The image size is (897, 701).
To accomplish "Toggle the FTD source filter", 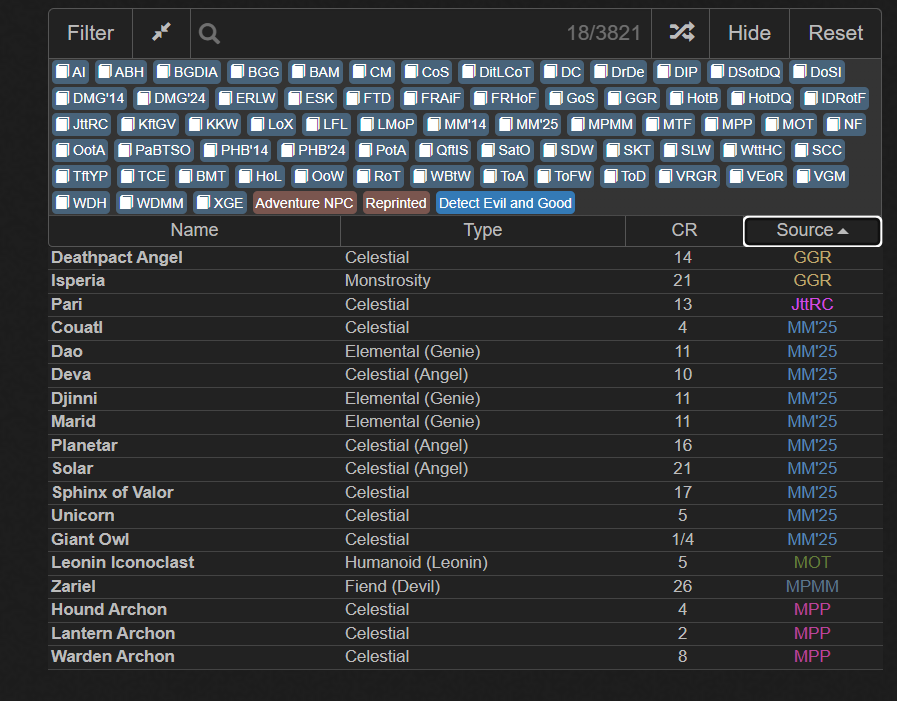I will pos(369,98).
